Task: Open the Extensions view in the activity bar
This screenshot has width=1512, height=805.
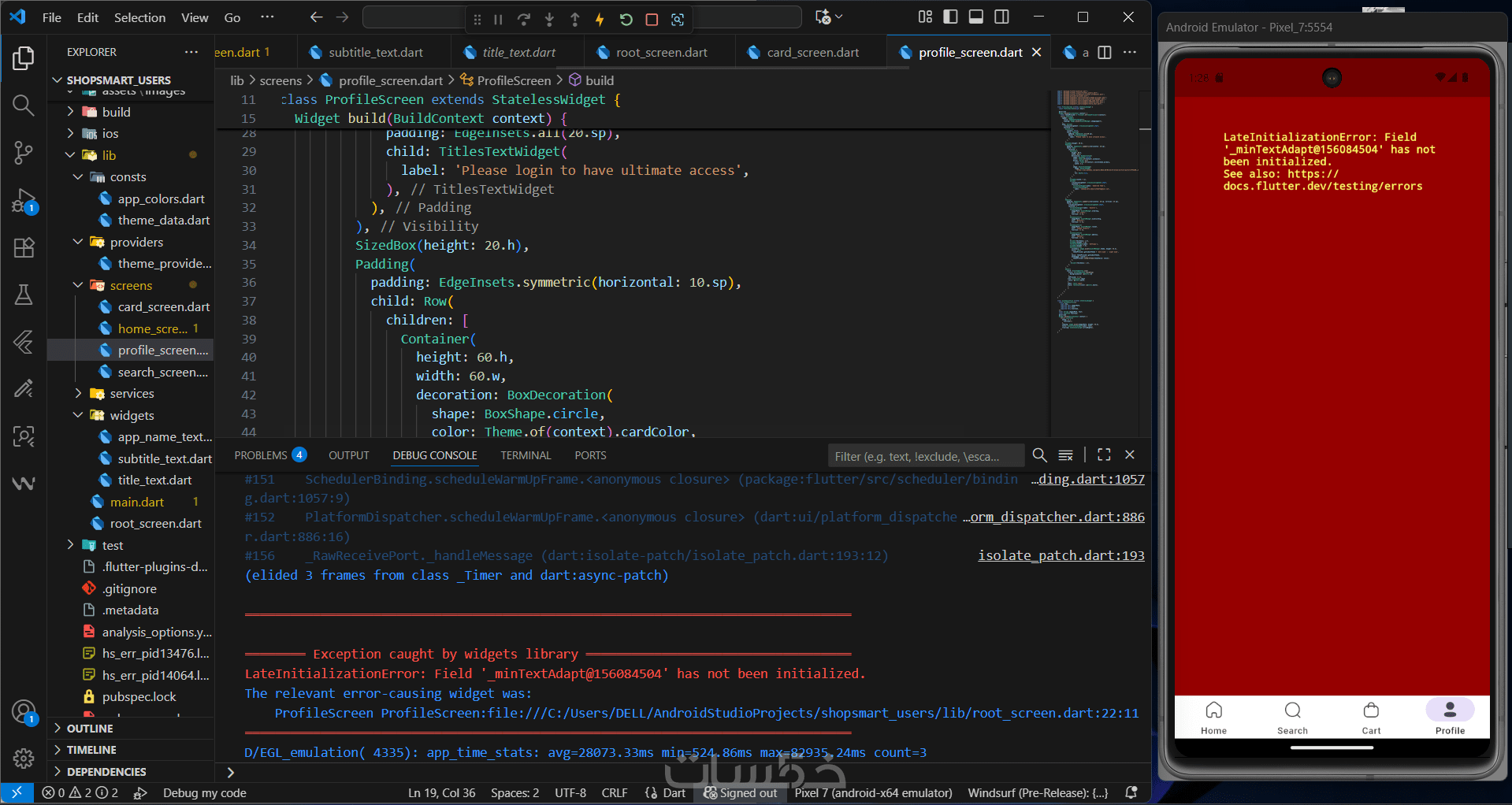Action: coord(24,248)
